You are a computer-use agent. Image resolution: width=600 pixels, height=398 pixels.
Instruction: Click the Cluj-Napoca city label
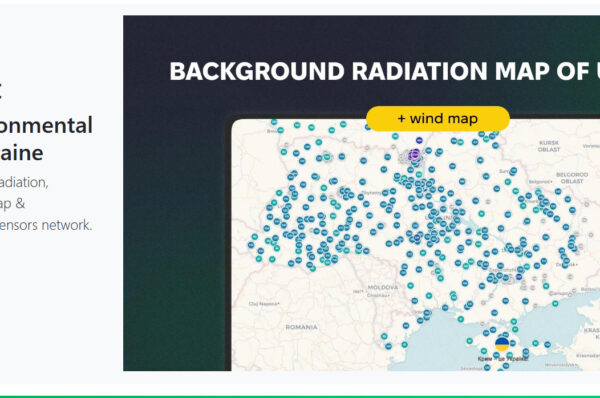(x=264, y=304)
